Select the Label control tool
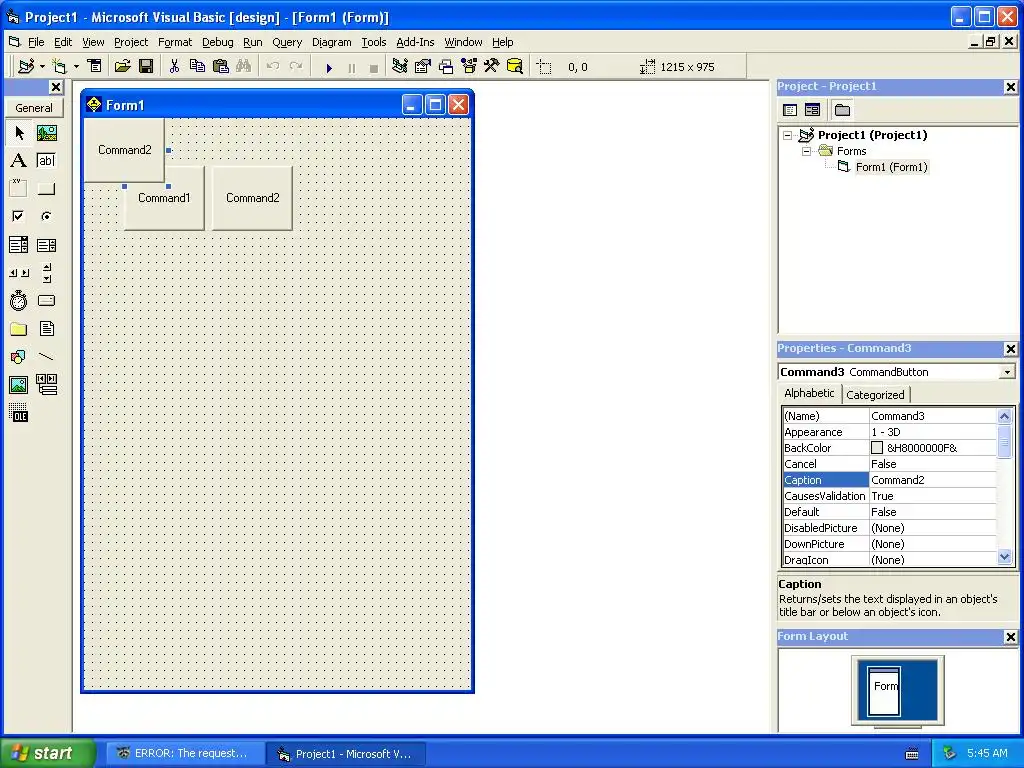This screenshot has height=768, width=1024. click(x=19, y=161)
